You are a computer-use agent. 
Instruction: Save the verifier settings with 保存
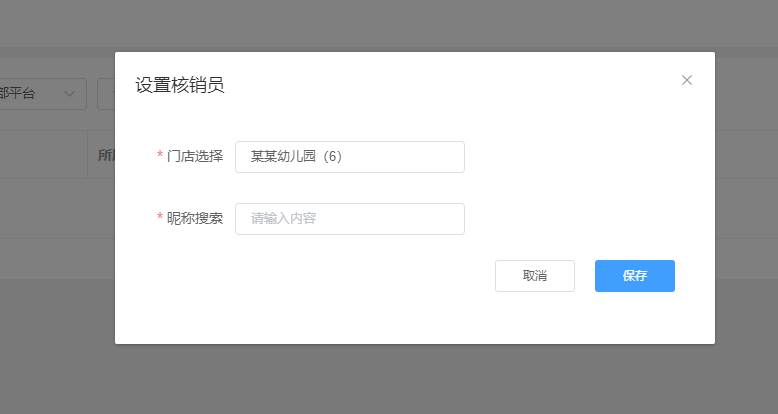(x=635, y=276)
